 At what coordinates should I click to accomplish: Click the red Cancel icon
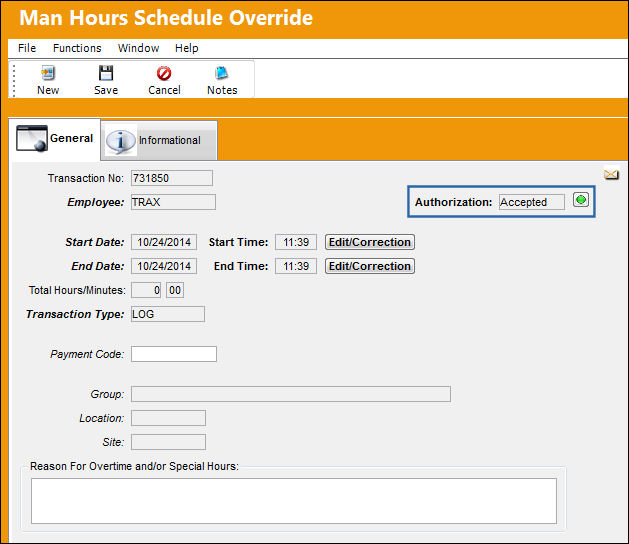(x=164, y=73)
